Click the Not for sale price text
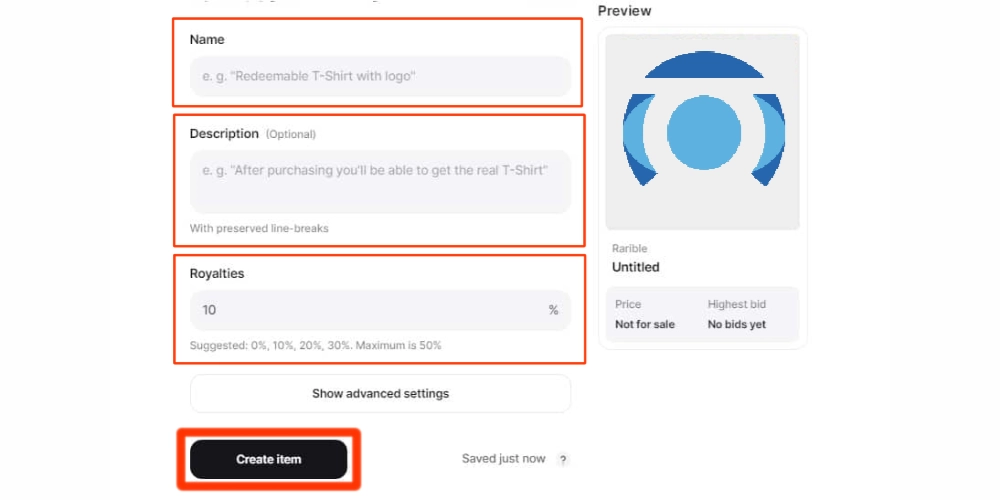The height and width of the screenshot is (500, 1000). click(x=646, y=324)
